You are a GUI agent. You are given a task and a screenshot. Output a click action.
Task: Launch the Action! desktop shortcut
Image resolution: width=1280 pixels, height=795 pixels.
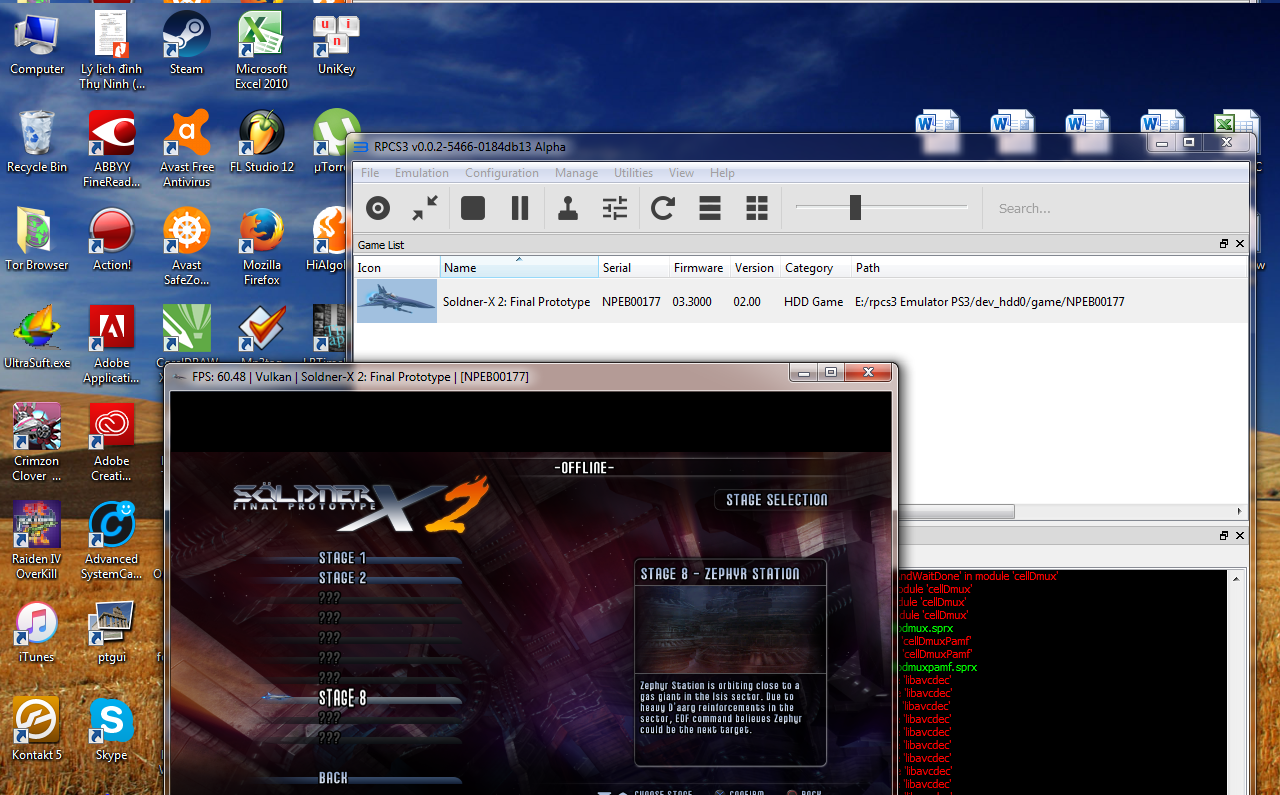[x=112, y=240]
